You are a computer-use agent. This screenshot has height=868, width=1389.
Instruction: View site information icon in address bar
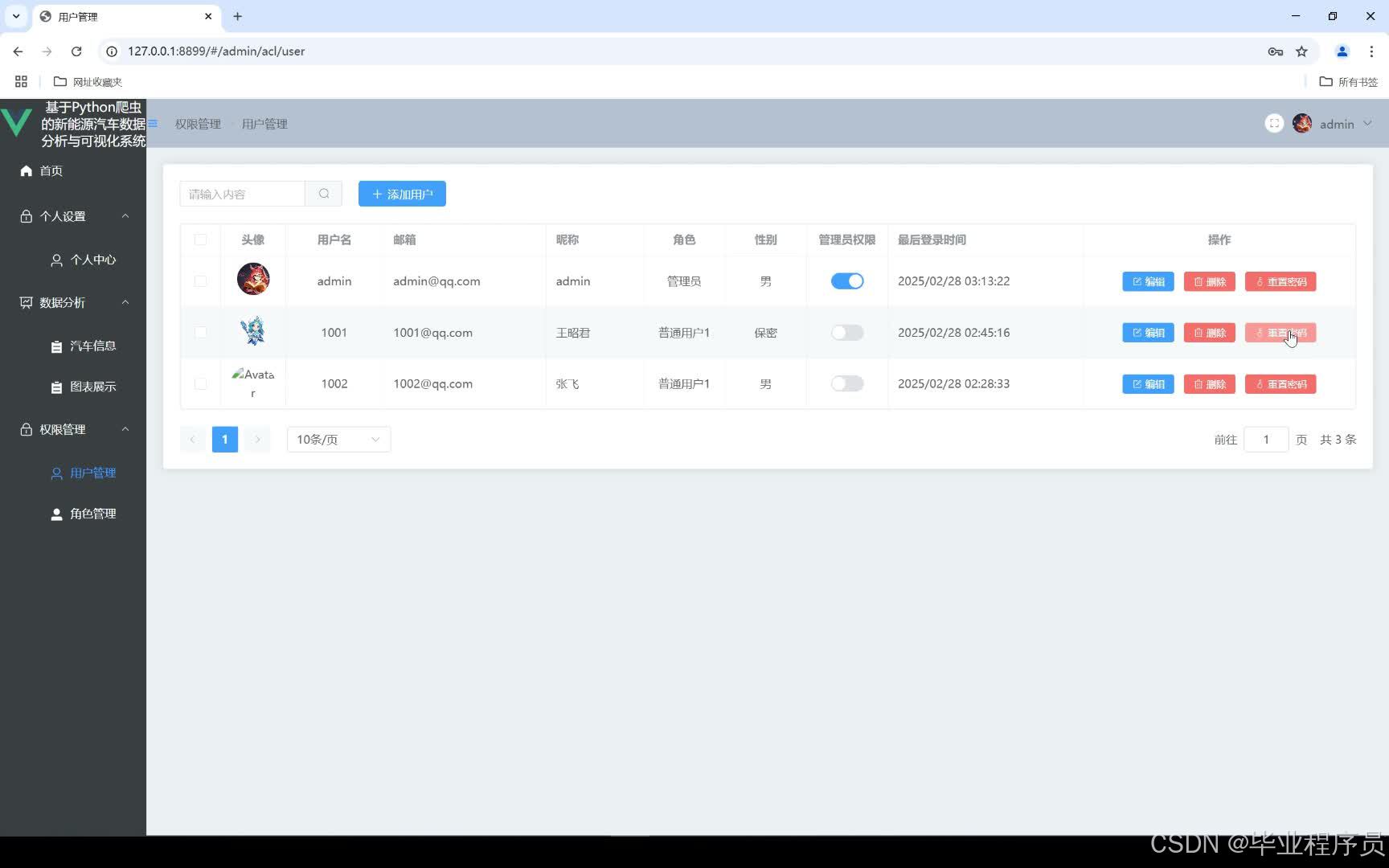[112, 51]
